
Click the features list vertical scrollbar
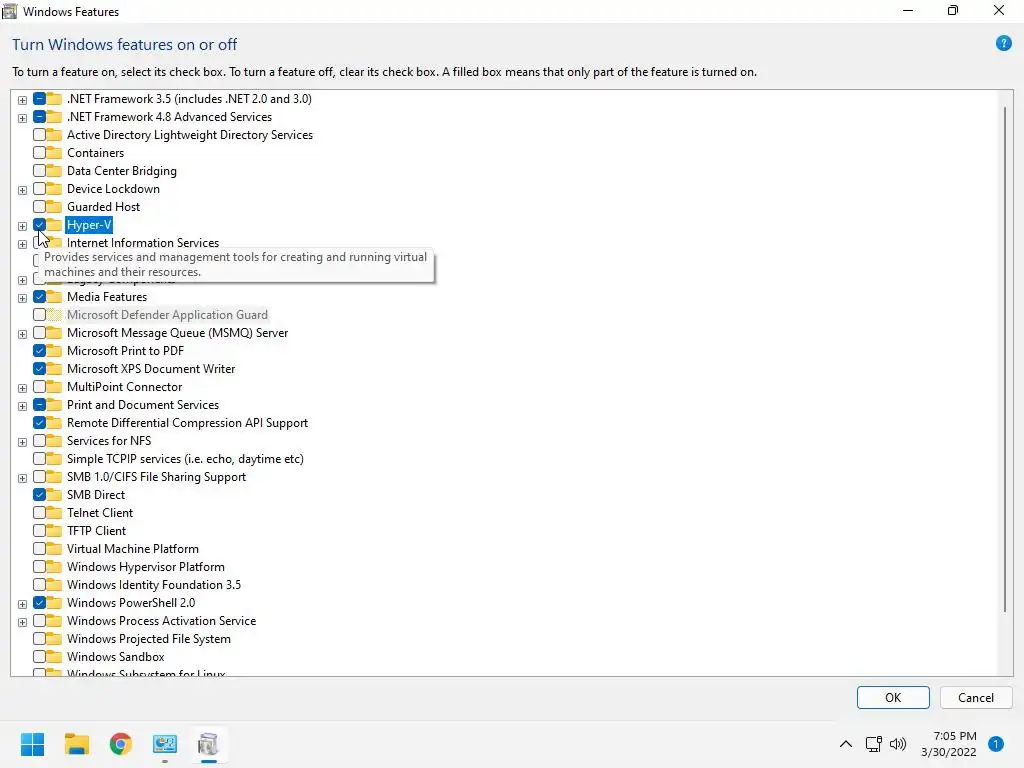point(1005,359)
